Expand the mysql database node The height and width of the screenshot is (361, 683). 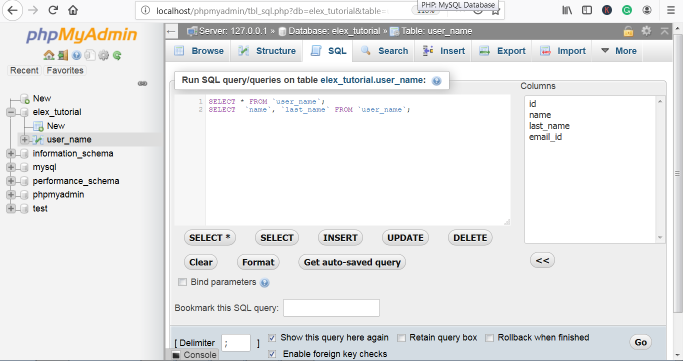pos(11,167)
